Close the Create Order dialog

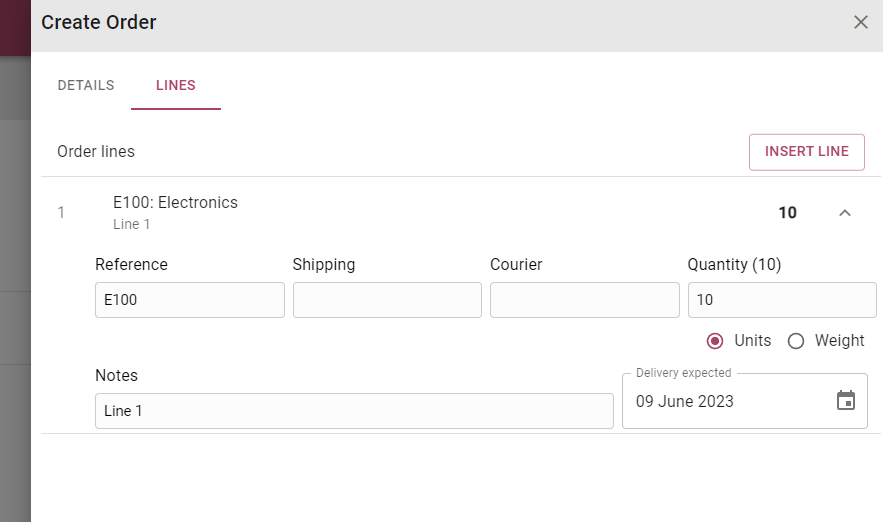coord(860,23)
